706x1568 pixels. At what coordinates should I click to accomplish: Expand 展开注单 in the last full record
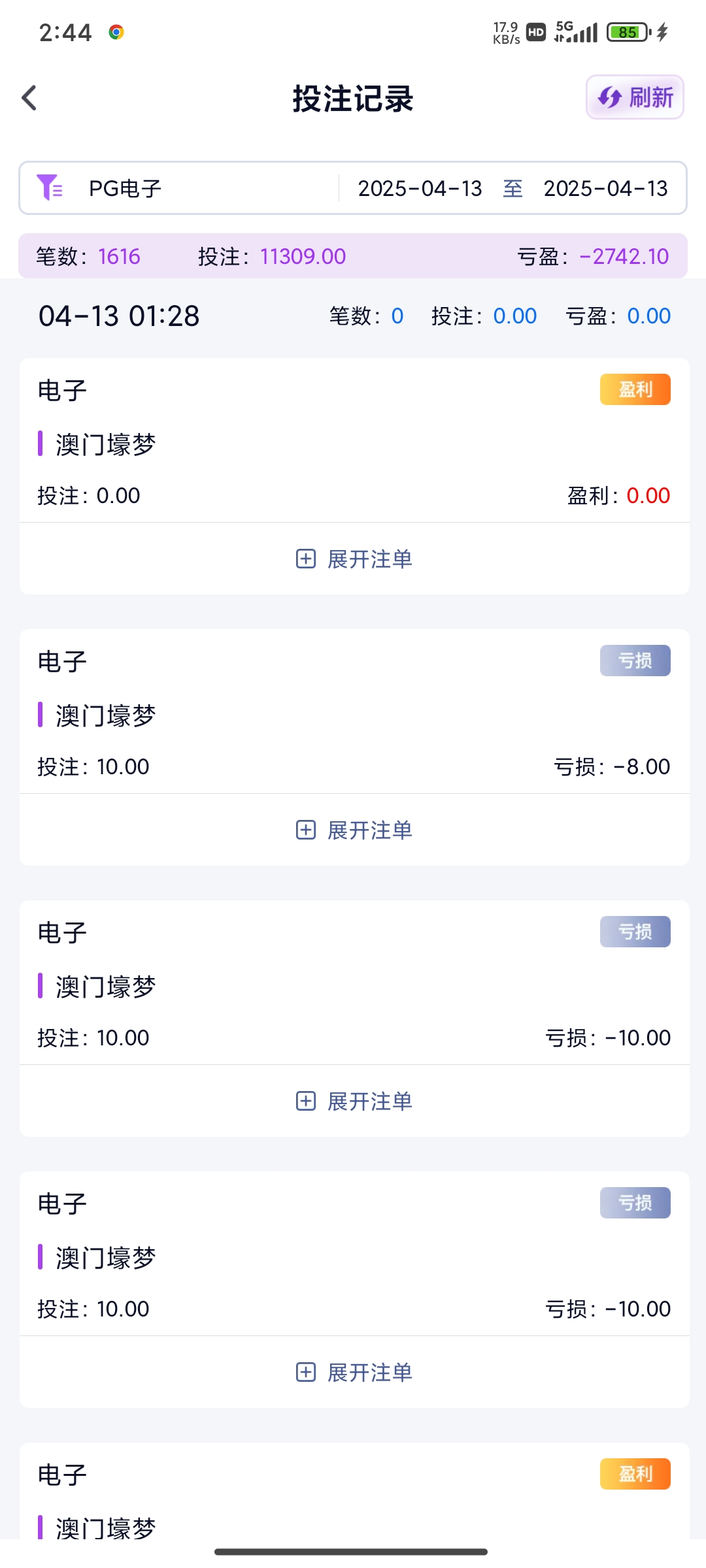pyautogui.click(x=369, y=1373)
